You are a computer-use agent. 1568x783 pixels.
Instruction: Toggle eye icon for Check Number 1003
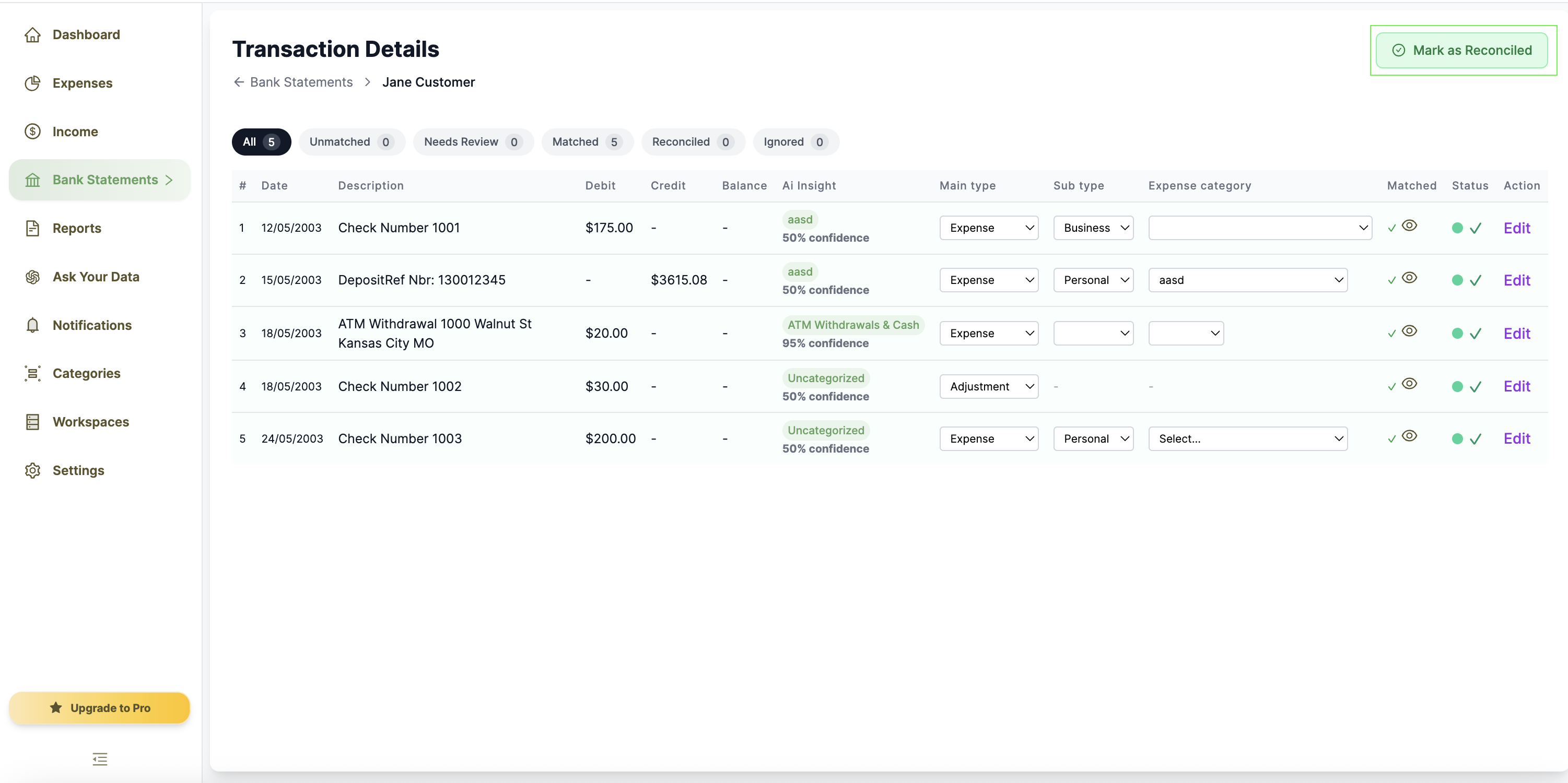click(1409, 436)
